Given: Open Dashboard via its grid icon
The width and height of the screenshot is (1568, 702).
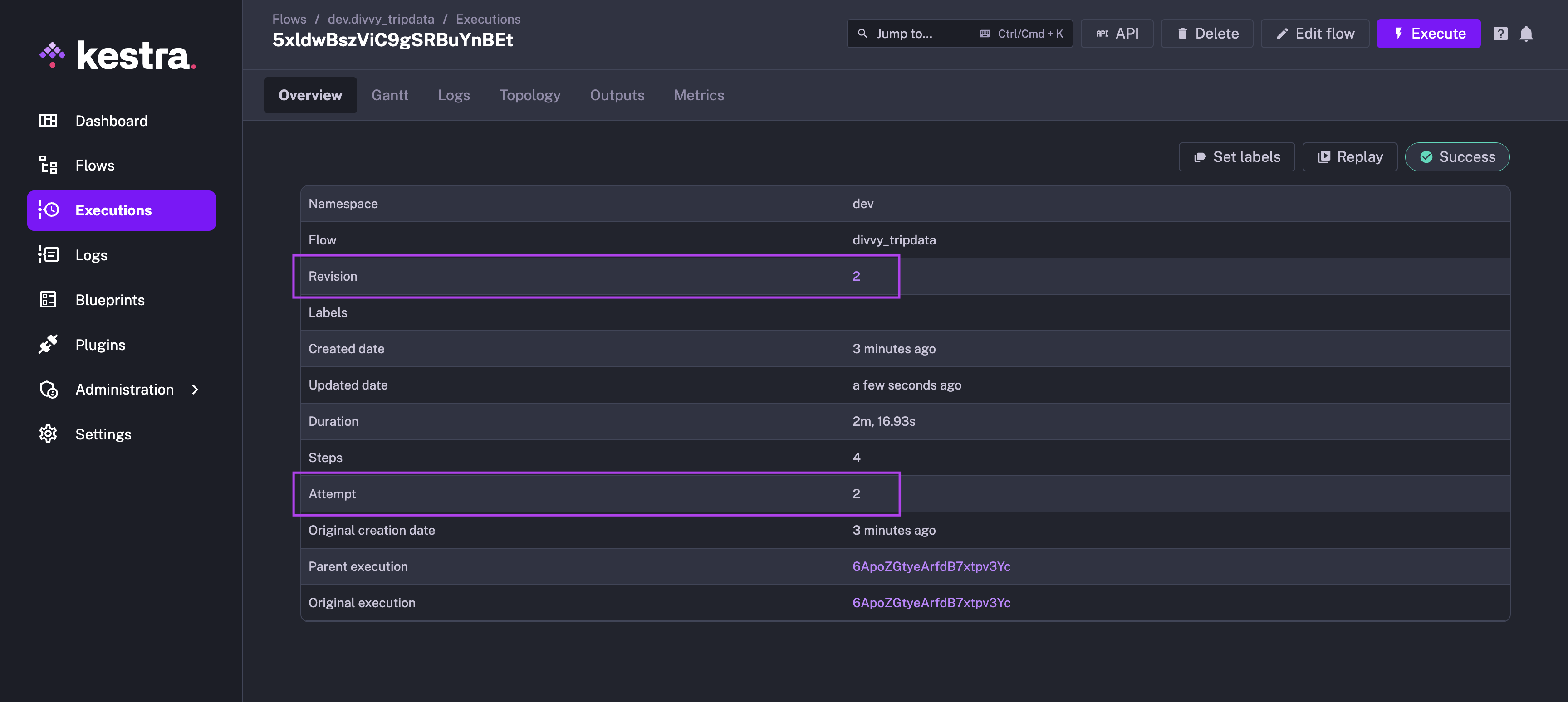Looking at the screenshot, I should click(48, 121).
